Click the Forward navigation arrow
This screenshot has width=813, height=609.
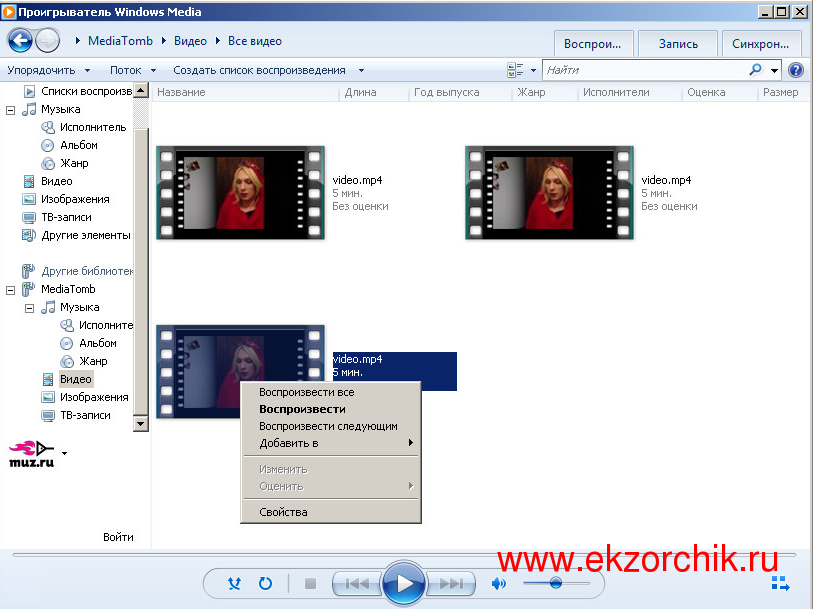click(48, 40)
